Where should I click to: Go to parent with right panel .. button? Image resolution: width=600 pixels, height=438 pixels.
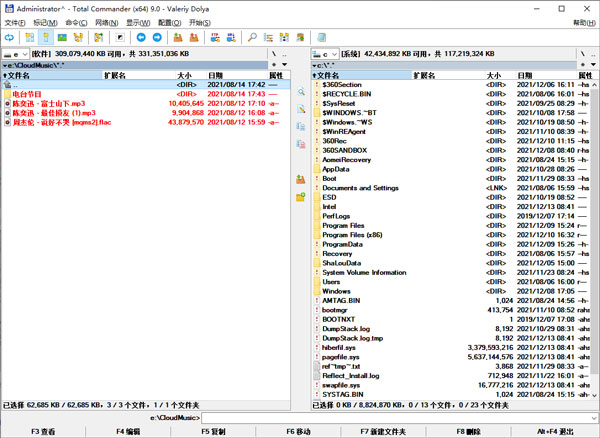coord(593,54)
